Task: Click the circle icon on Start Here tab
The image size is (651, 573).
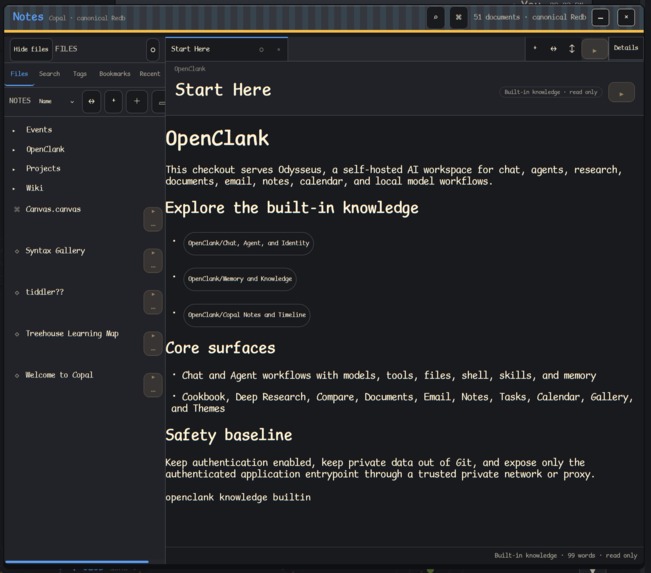Action: click(261, 50)
